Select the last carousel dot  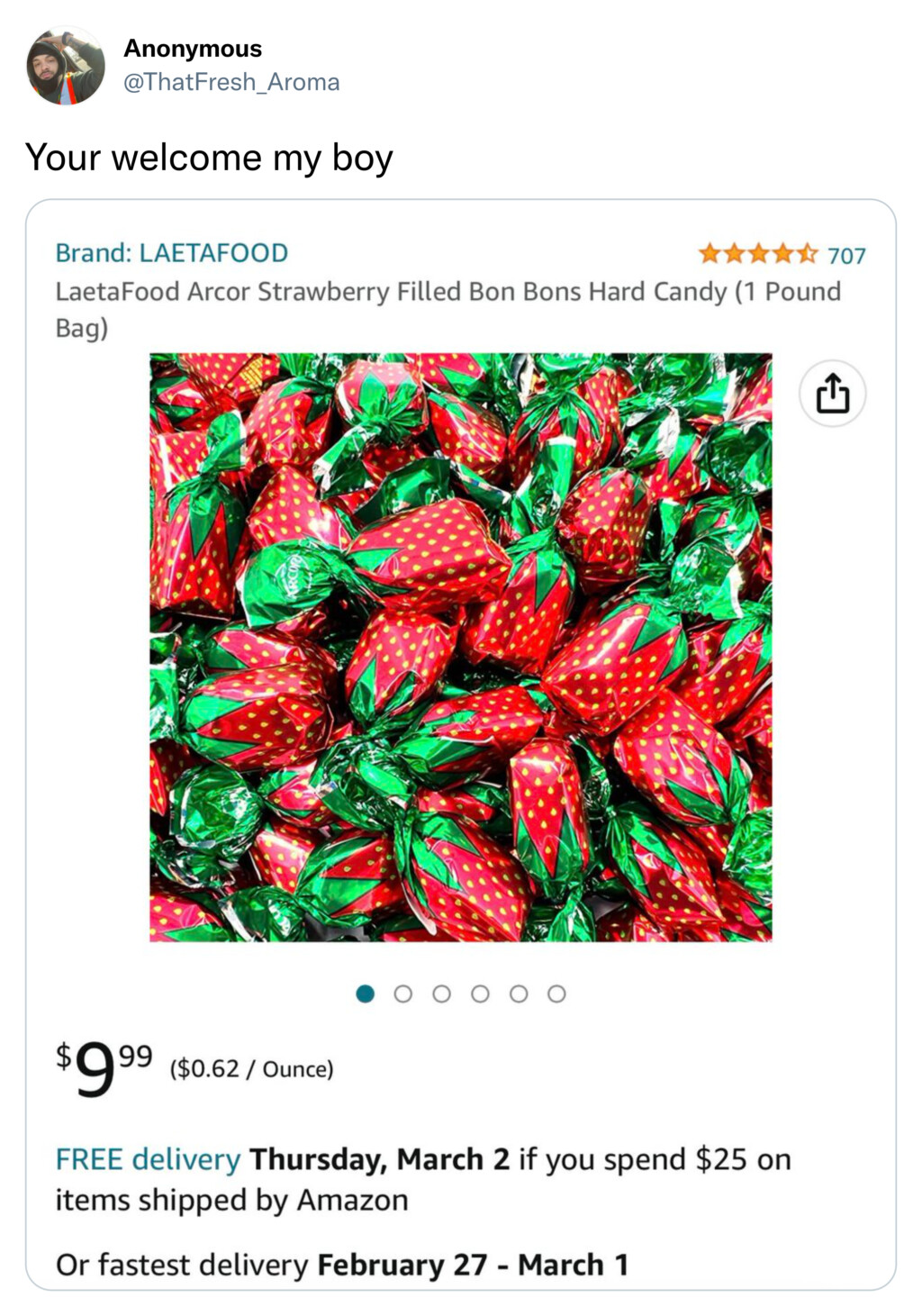click(557, 993)
